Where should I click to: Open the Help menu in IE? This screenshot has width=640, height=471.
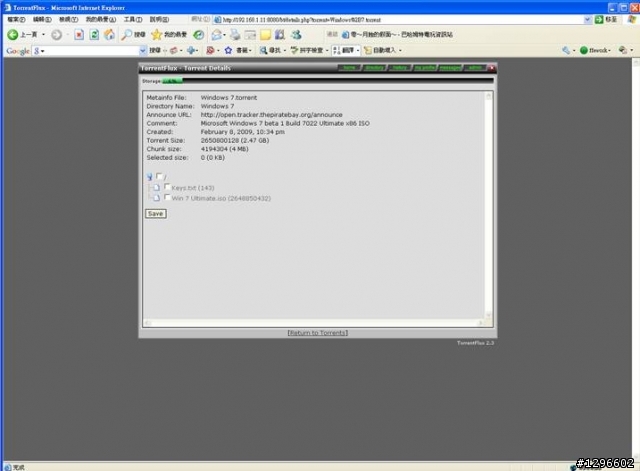pyautogui.click(x=159, y=19)
